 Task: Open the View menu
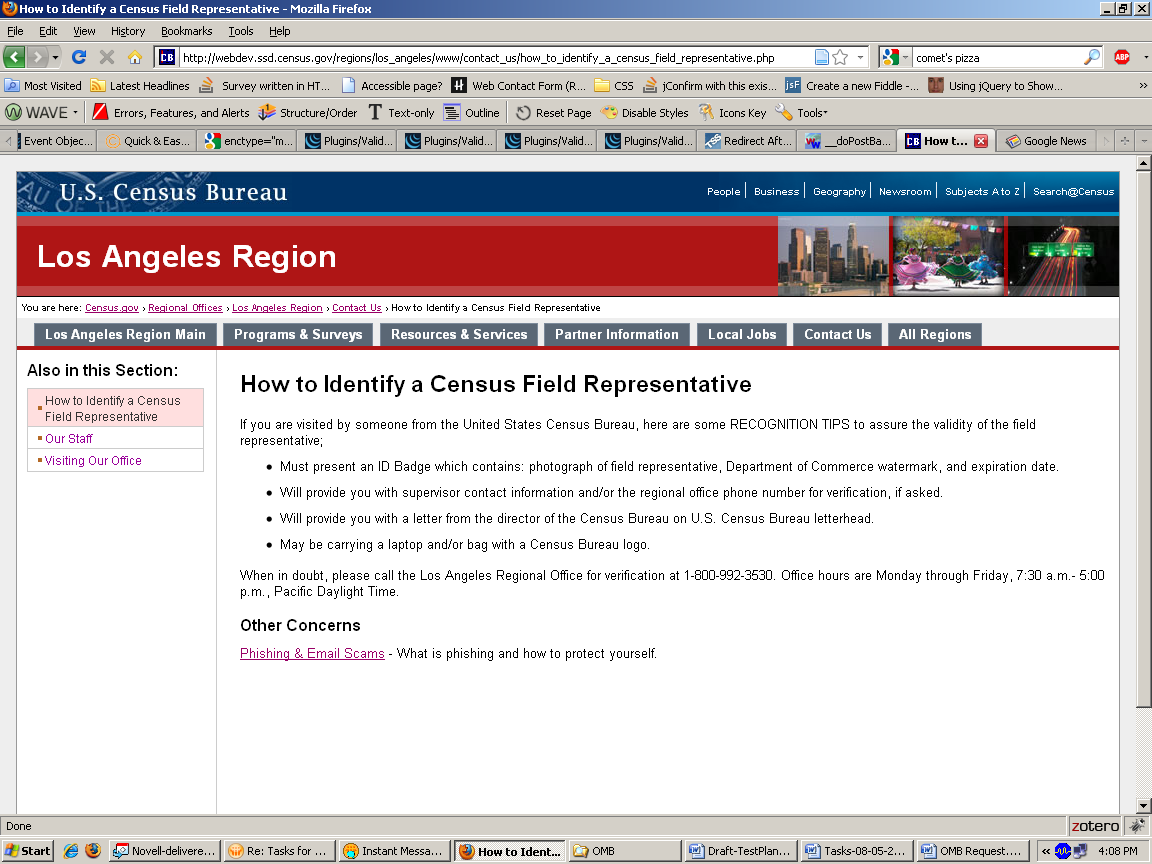tap(84, 31)
